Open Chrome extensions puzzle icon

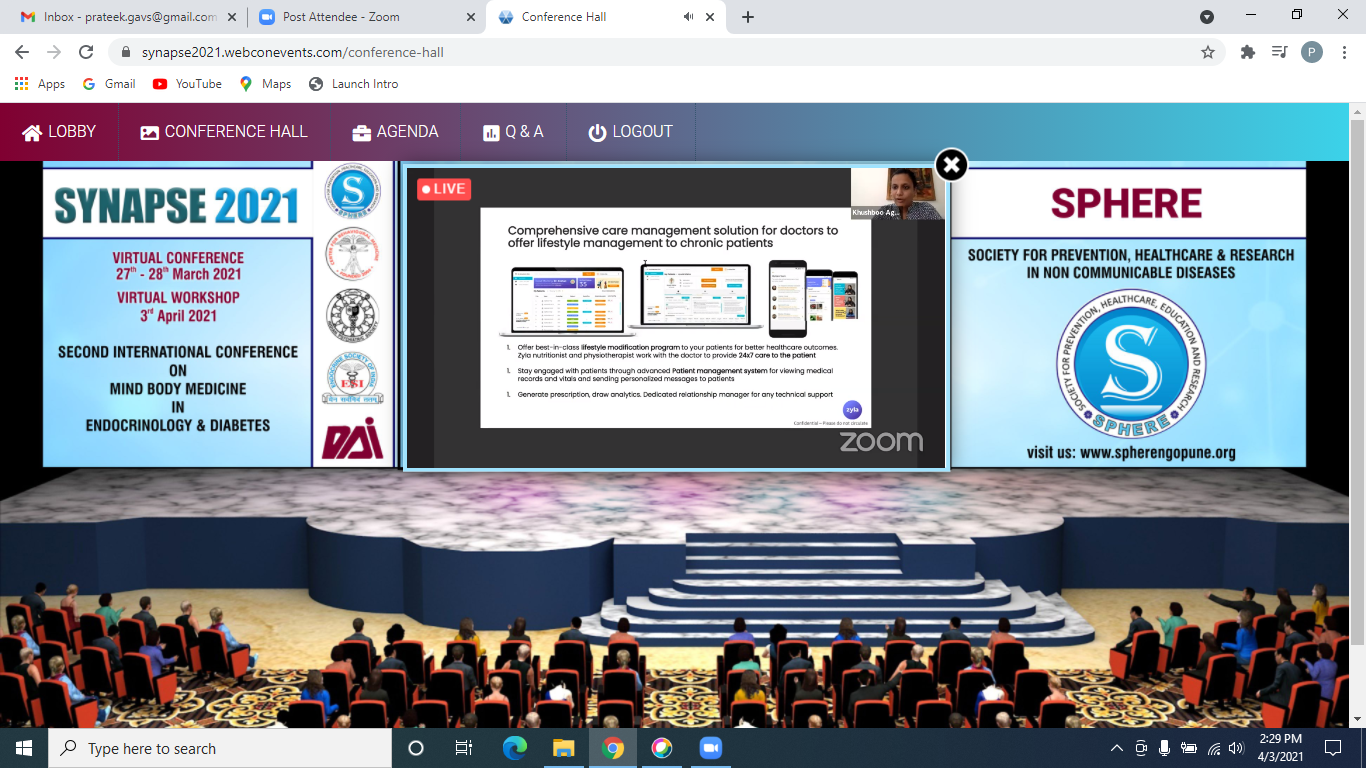click(1247, 52)
